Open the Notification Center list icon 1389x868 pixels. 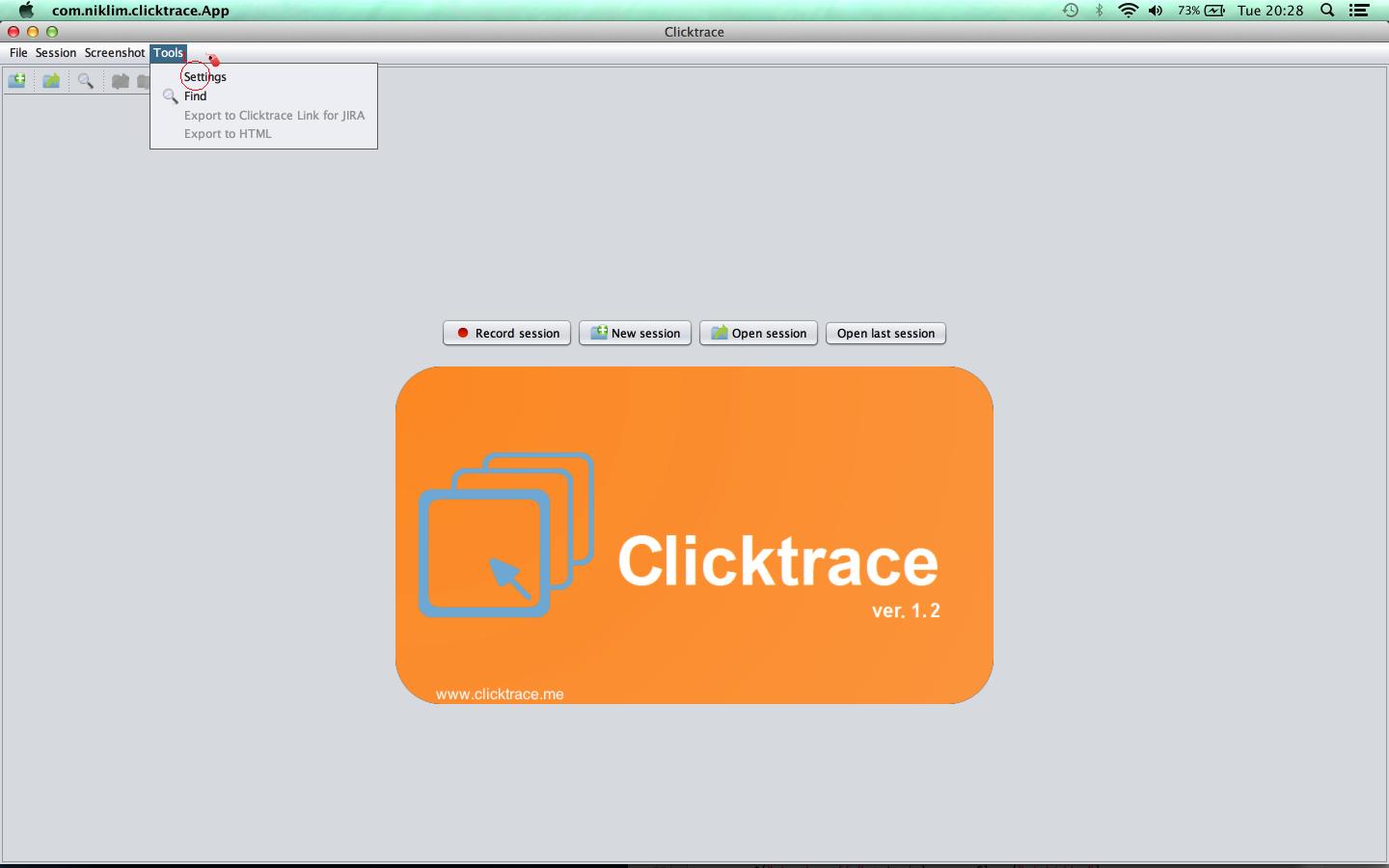(x=1359, y=11)
